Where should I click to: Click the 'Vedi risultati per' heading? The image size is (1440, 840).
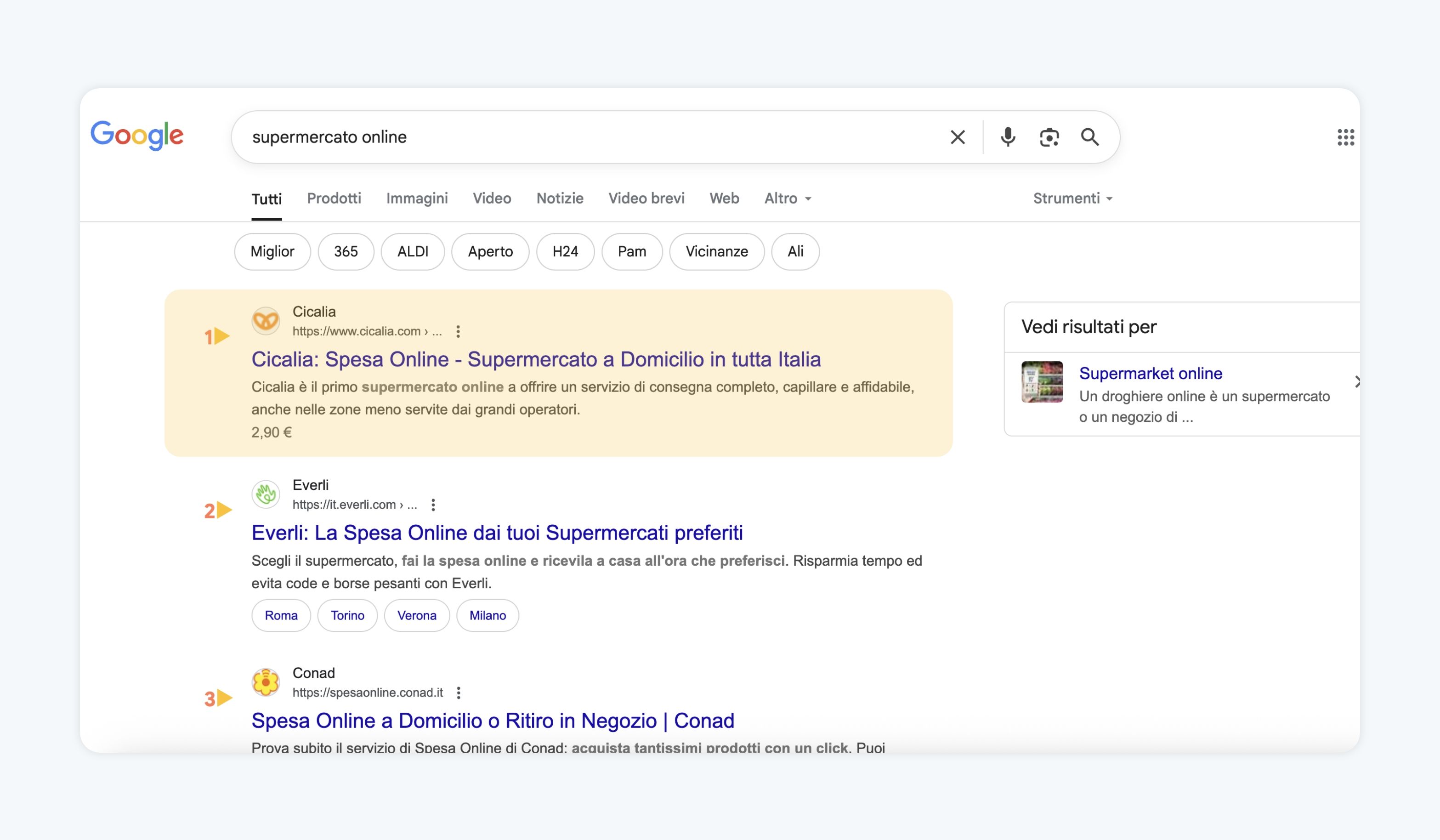(x=1089, y=327)
